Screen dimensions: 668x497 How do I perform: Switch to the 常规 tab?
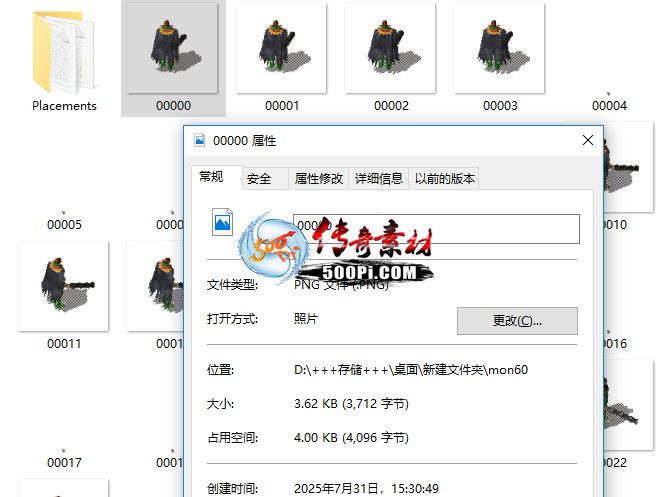(216, 177)
